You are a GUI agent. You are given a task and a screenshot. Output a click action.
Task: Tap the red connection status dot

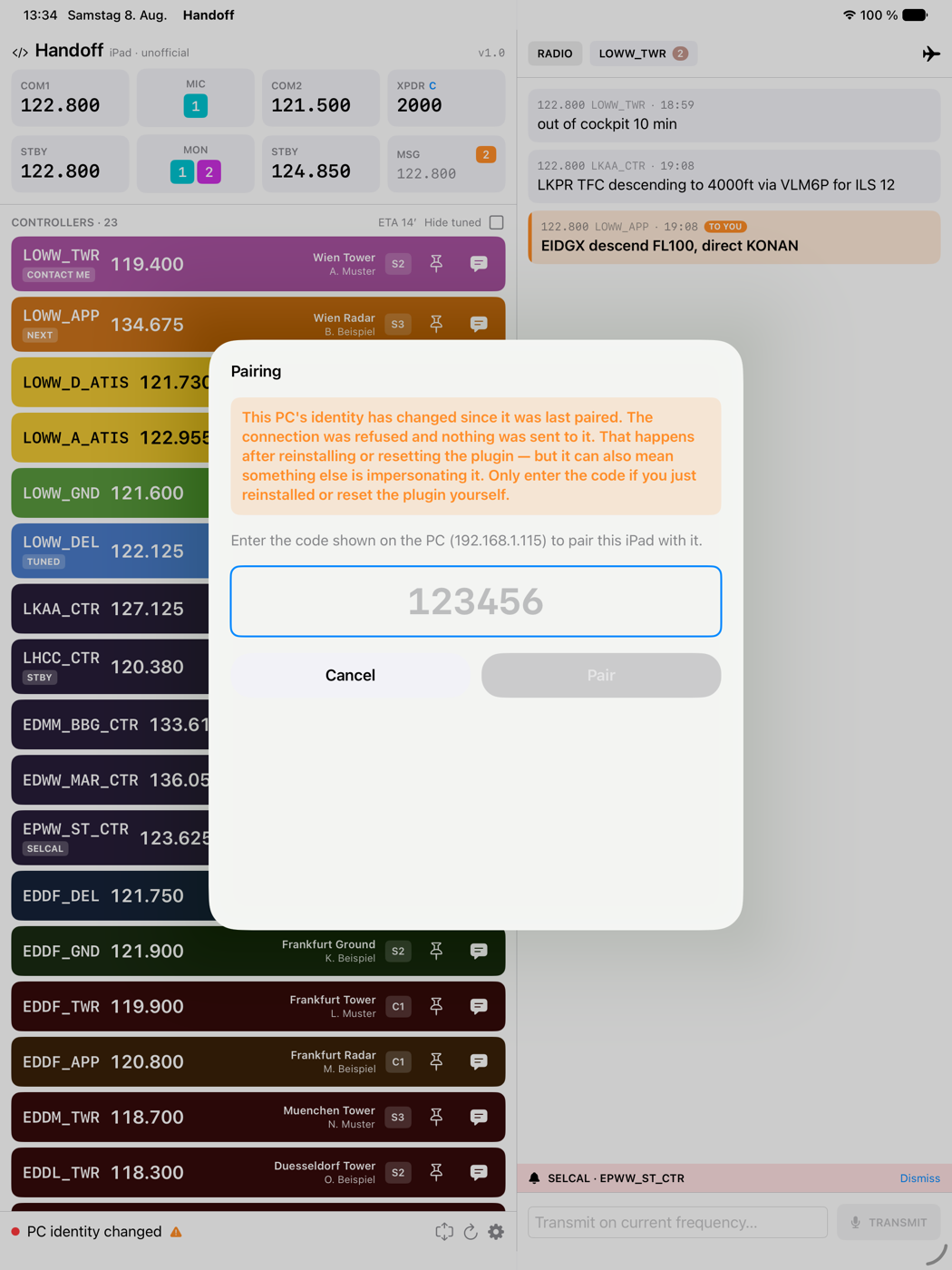[15, 1232]
